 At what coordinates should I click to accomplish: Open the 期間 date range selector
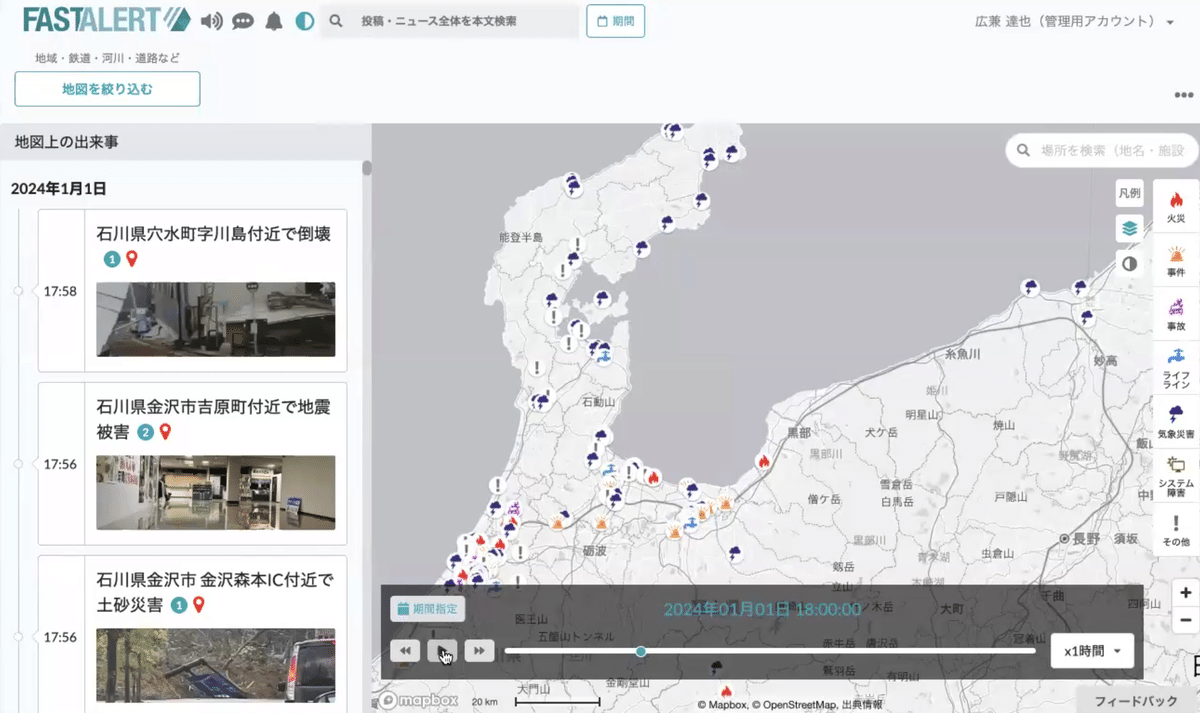614,20
